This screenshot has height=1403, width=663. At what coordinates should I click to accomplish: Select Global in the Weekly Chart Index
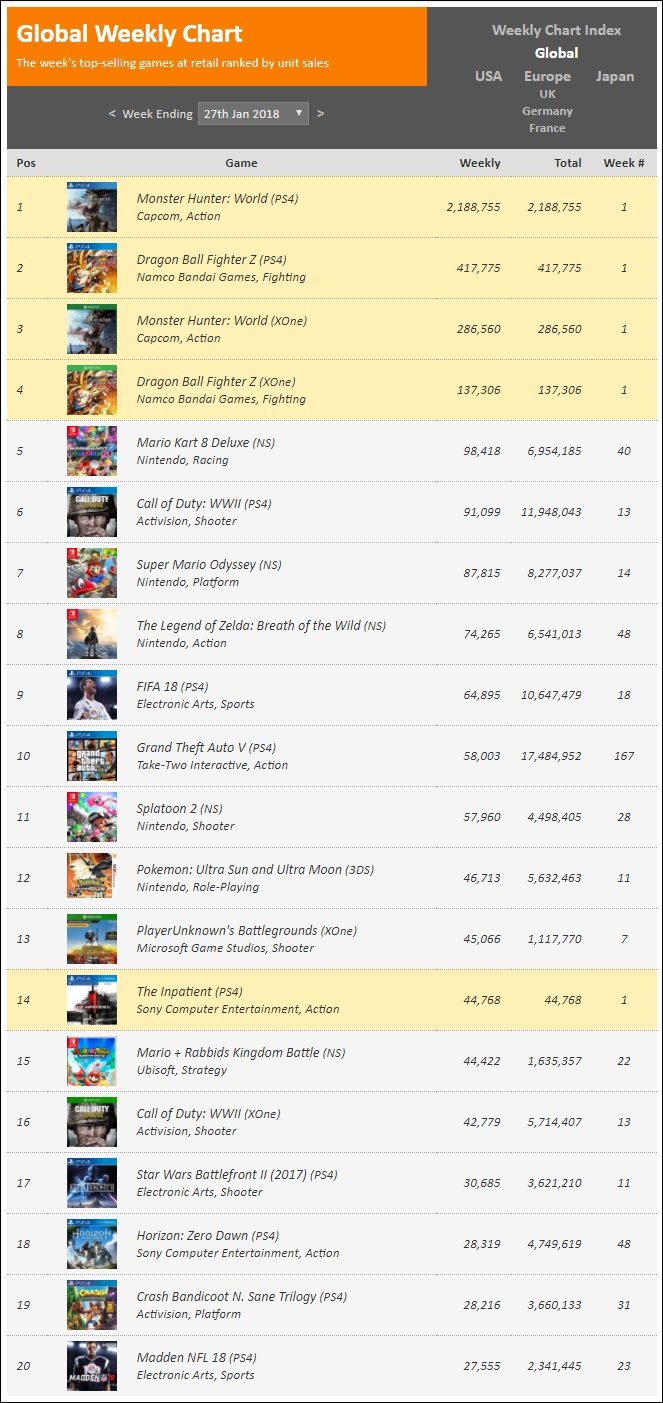[556, 53]
